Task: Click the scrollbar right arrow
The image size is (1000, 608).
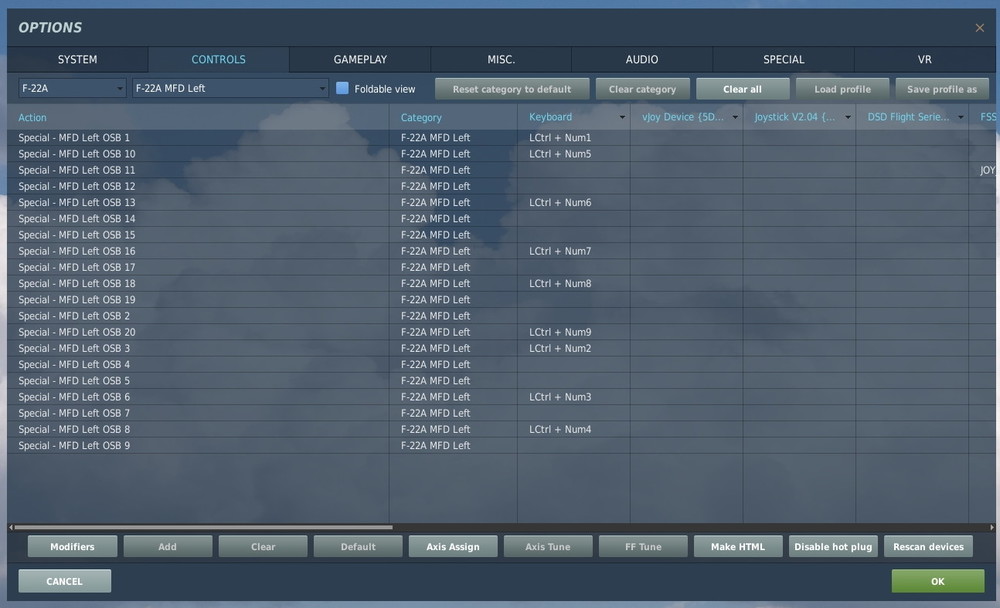Action: (992, 528)
